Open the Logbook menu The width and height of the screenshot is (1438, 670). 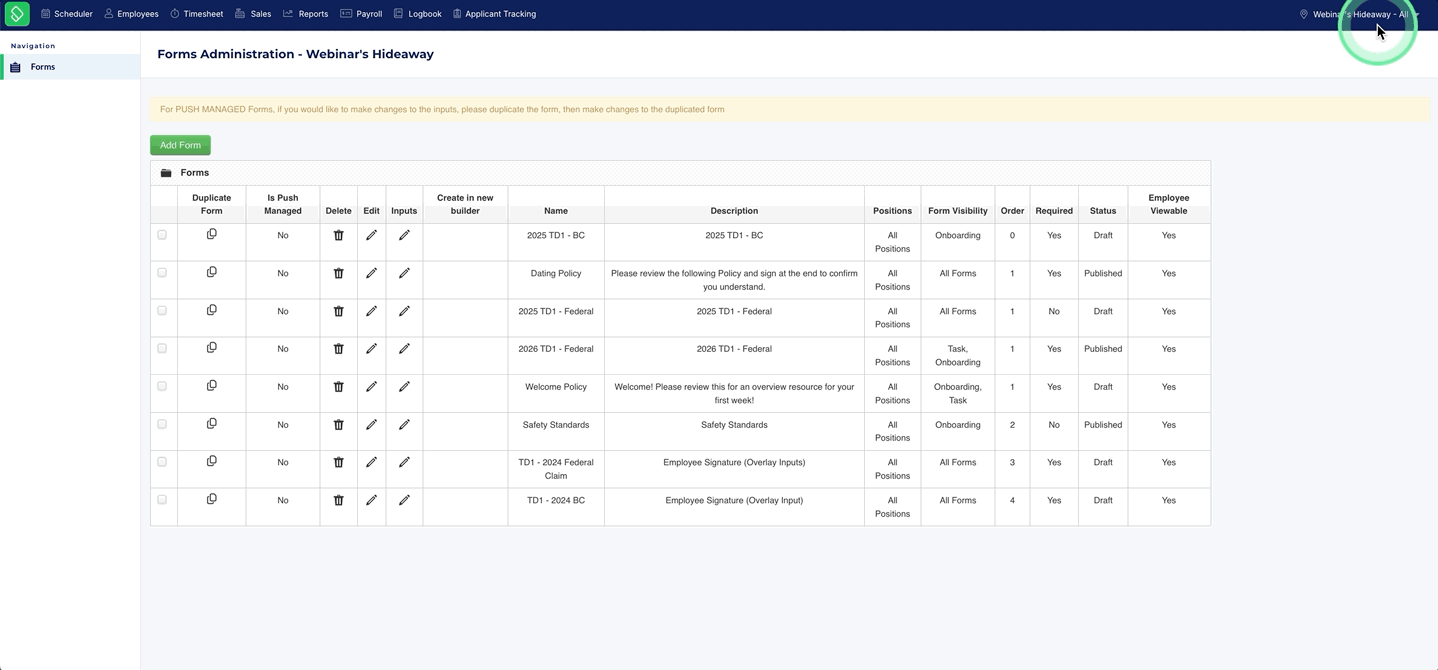(x=418, y=14)
